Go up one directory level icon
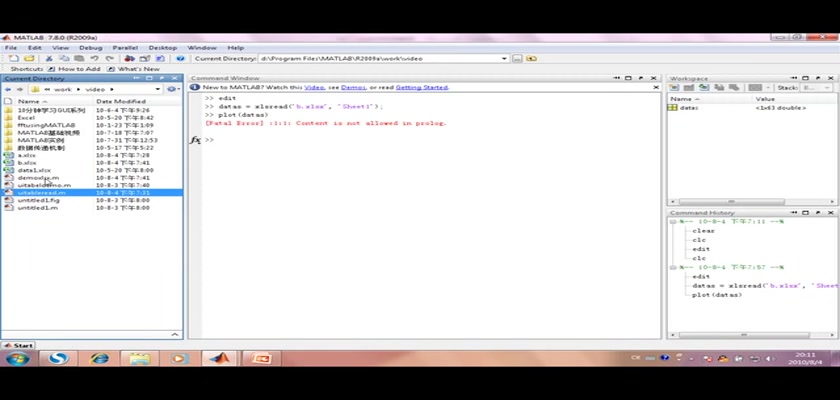The height and width of the screenshot is (400, 840). tap(531, 58)
